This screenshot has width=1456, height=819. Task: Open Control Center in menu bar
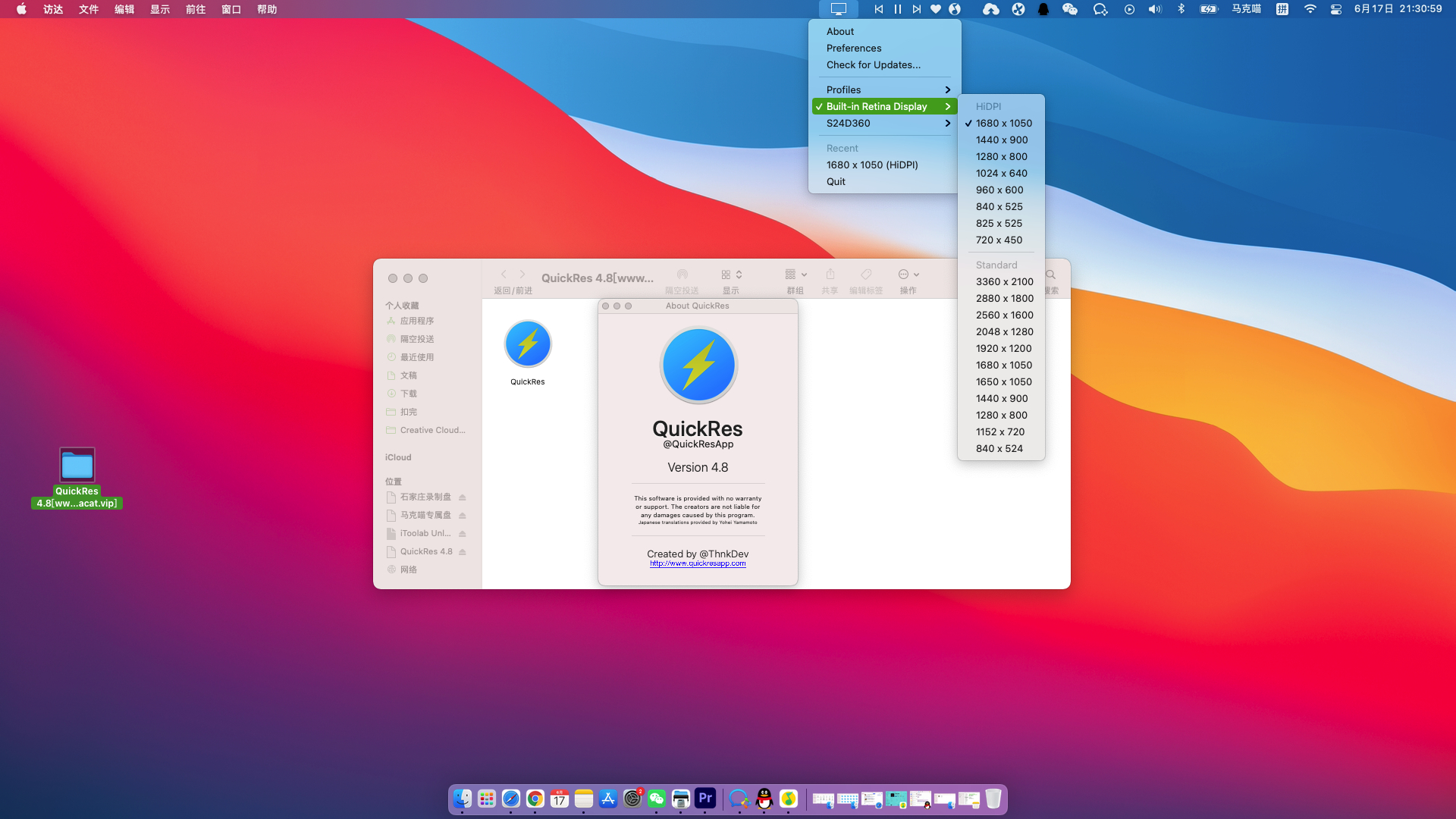pyautogui.click(x=1336, y=9)
